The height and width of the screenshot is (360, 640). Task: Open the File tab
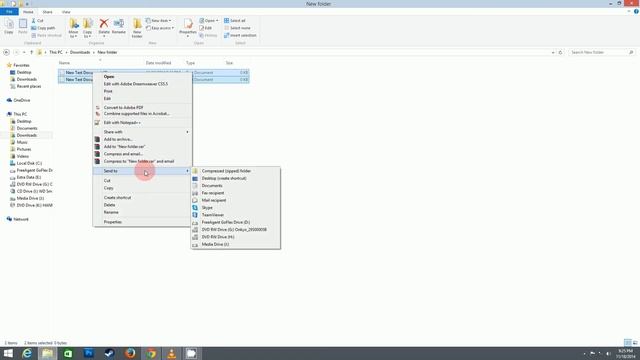[x=9, y=12]
